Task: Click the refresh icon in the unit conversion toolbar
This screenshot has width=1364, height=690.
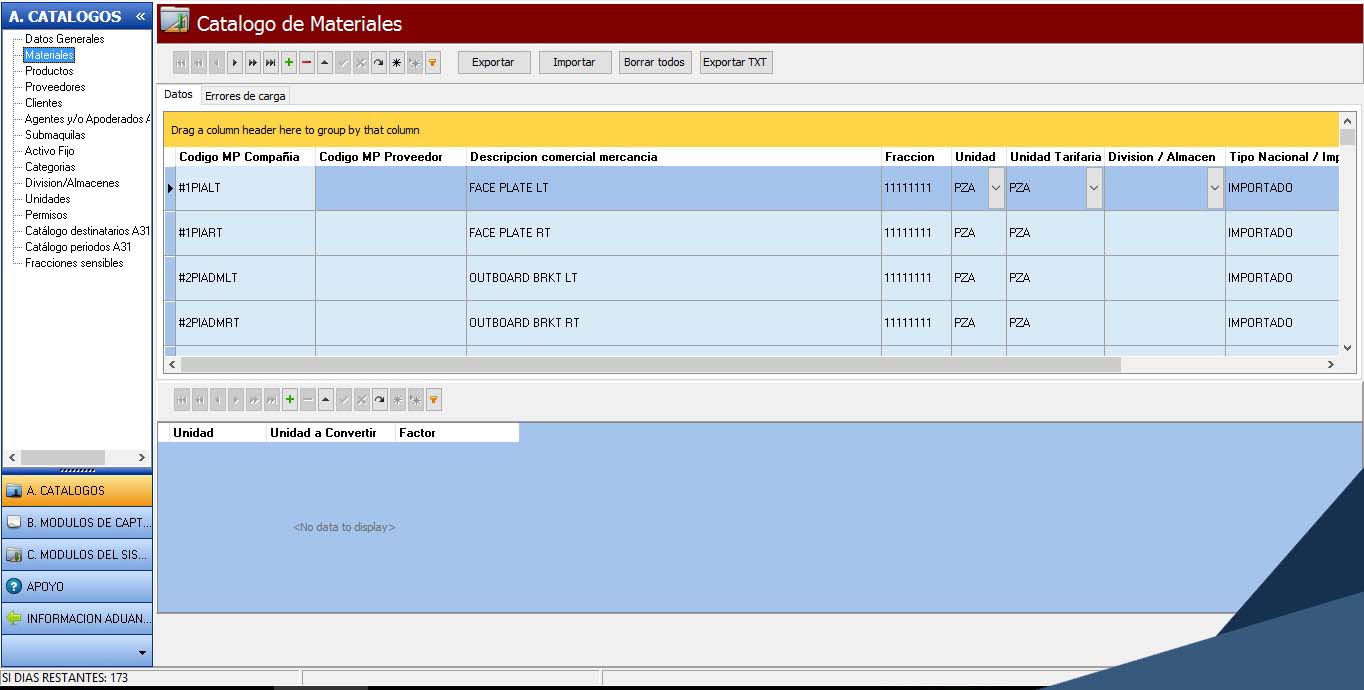Action: 379,401
